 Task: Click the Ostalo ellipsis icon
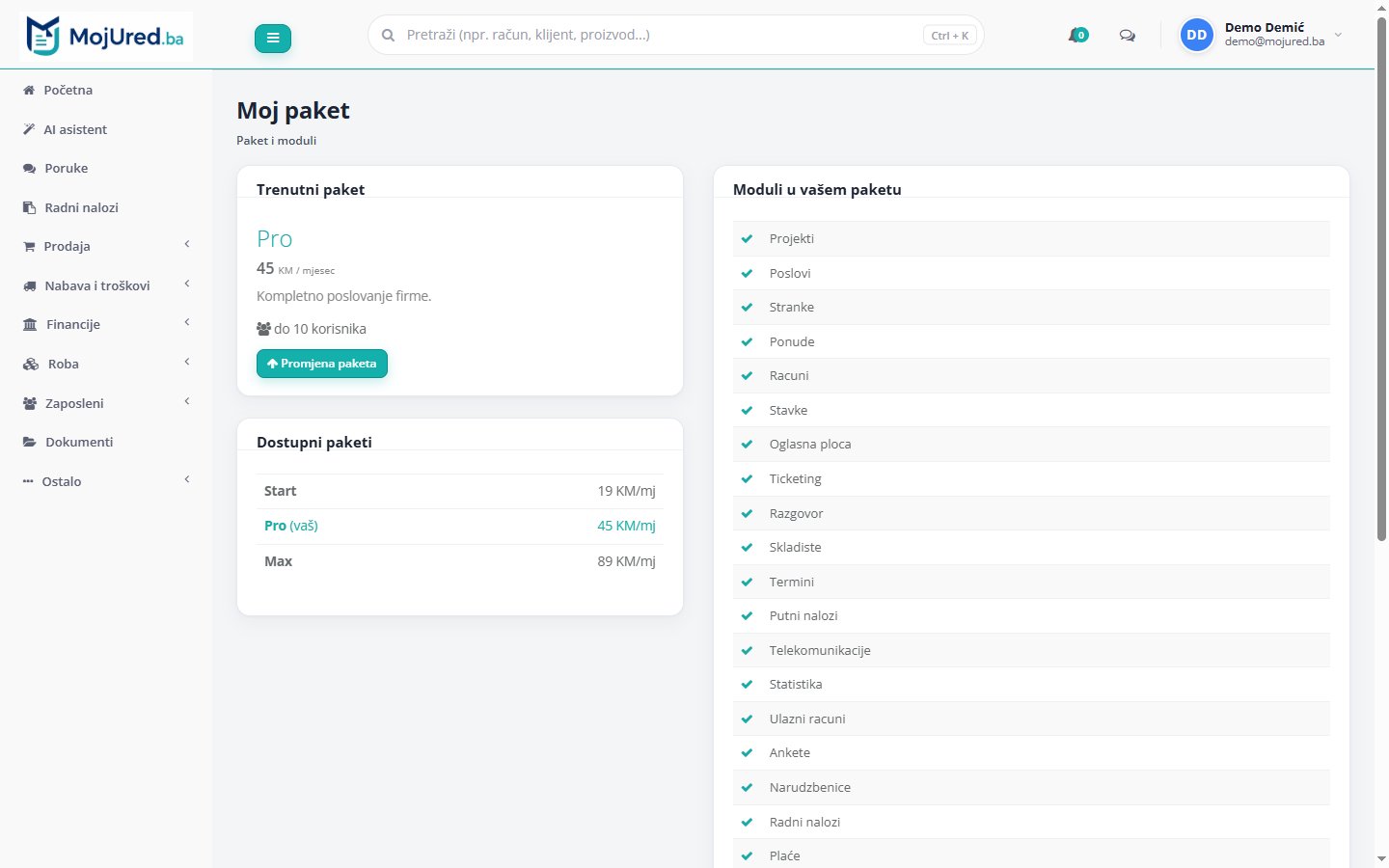pos(28,481)
